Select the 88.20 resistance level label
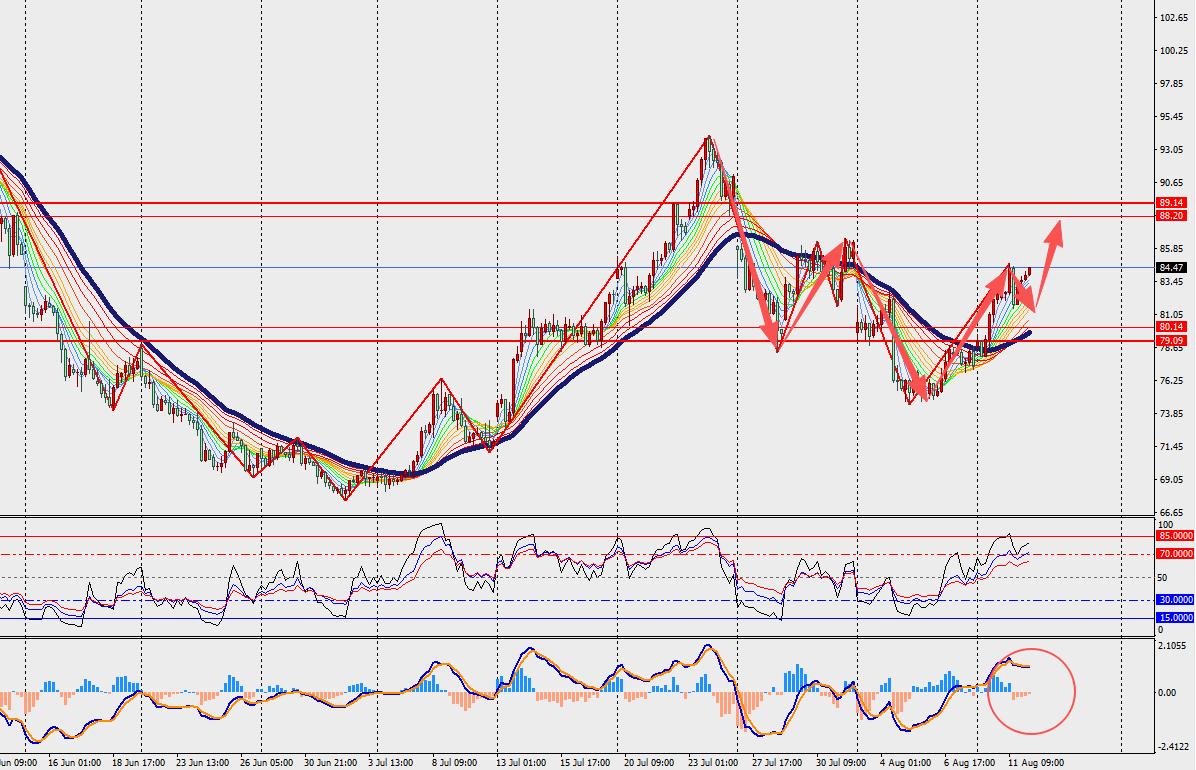The width and height of the screenshot is (1196, 770). [1171, 216]
